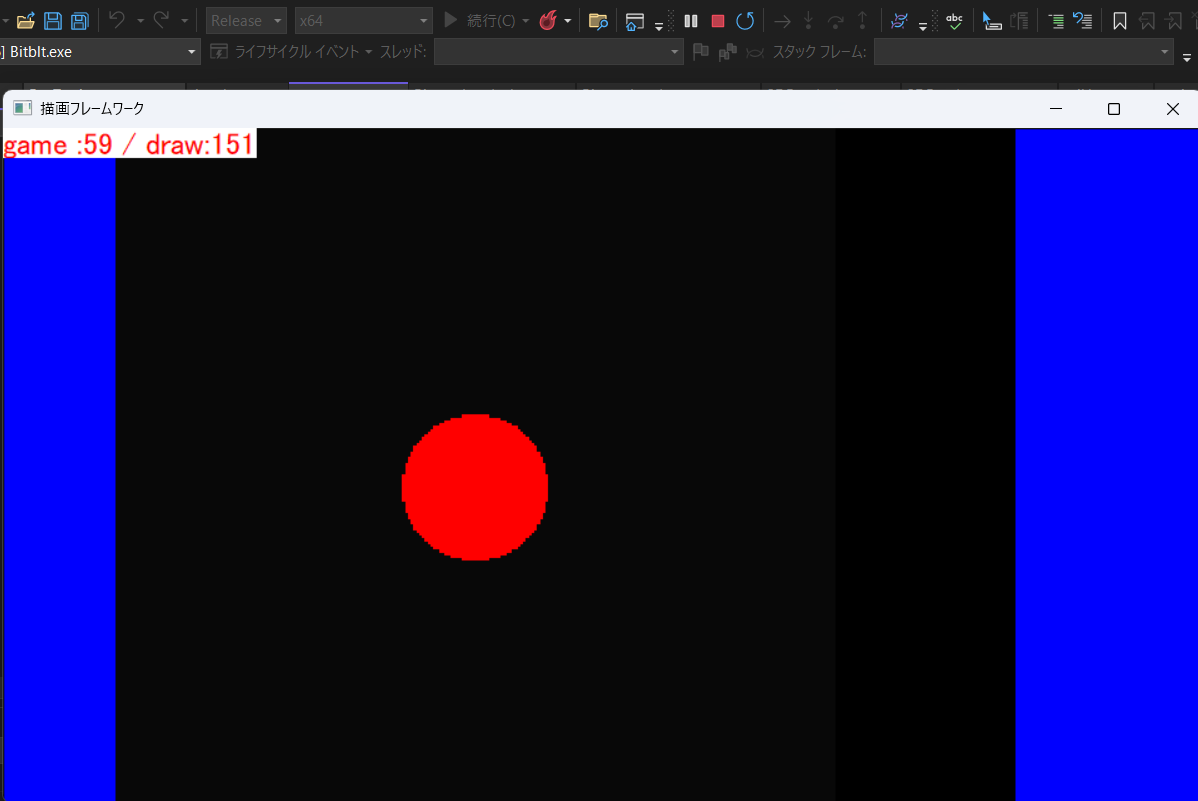Maximize the 描画フレームワーク window
1198x801 pixels.
click(1113, 109)
